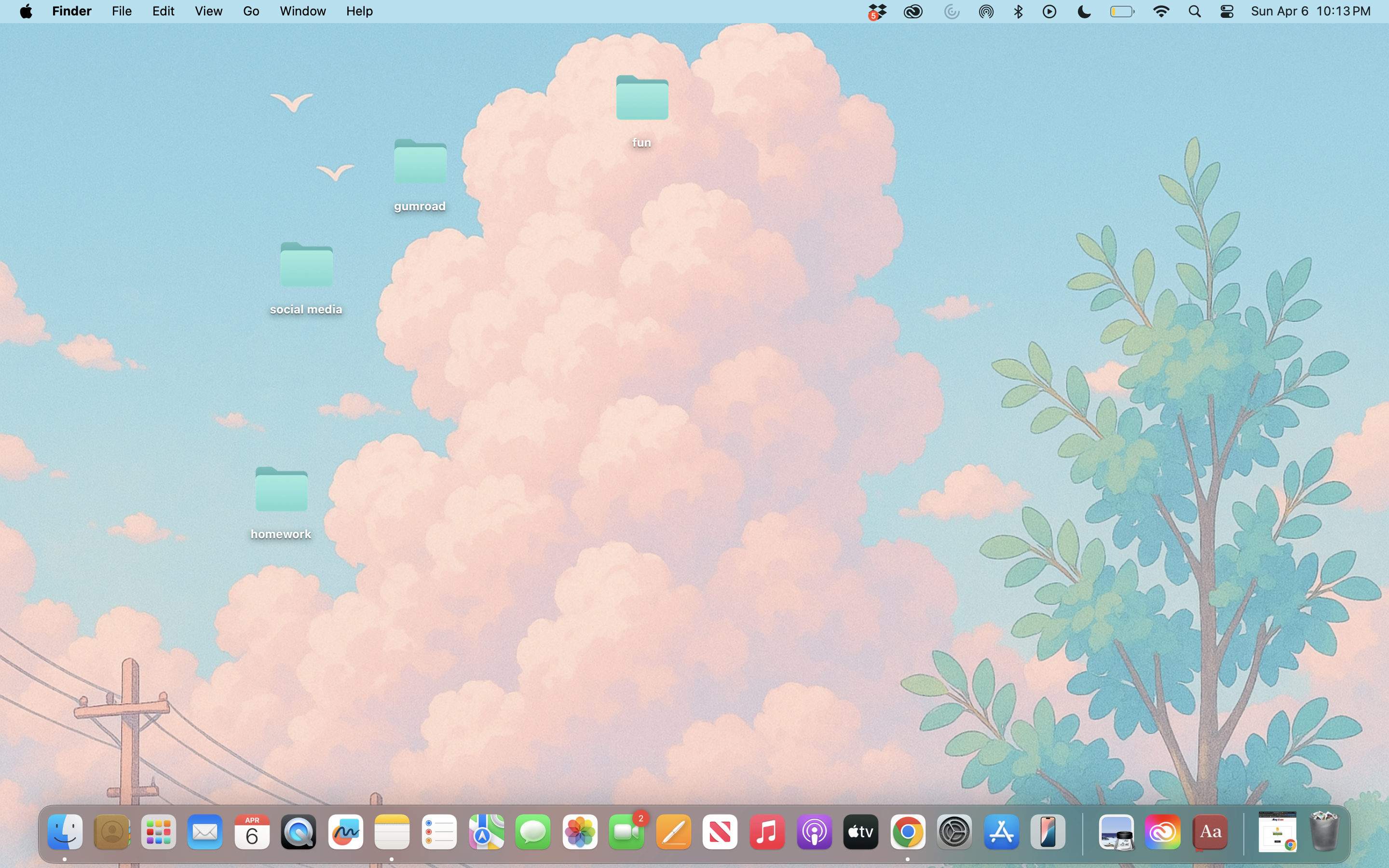Open the Apple menu

[x=26, y=12]
